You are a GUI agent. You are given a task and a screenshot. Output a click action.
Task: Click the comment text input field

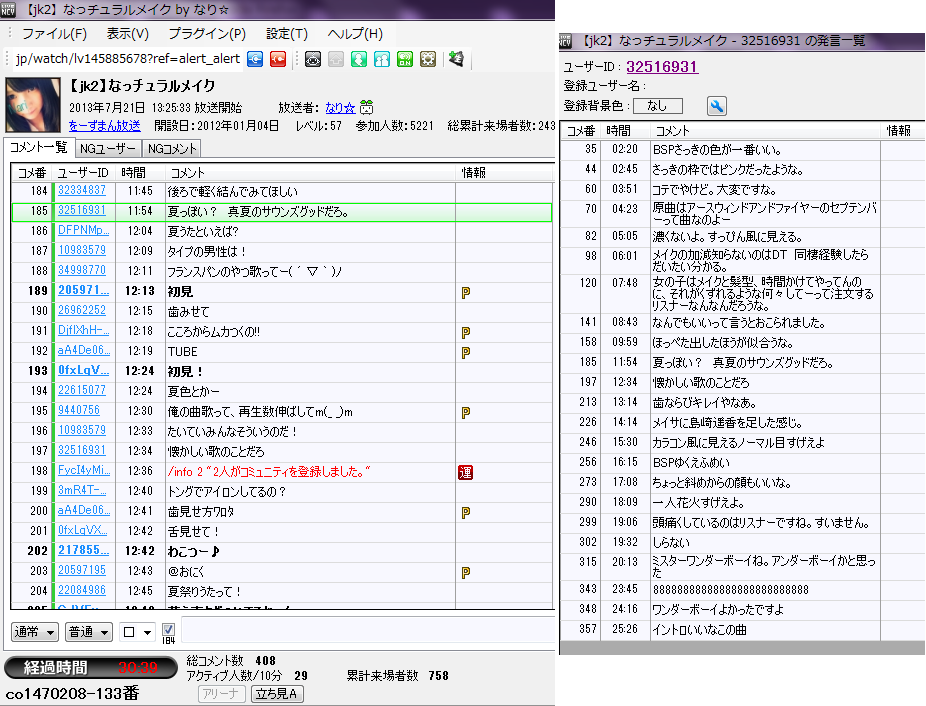tap(365, 632)
